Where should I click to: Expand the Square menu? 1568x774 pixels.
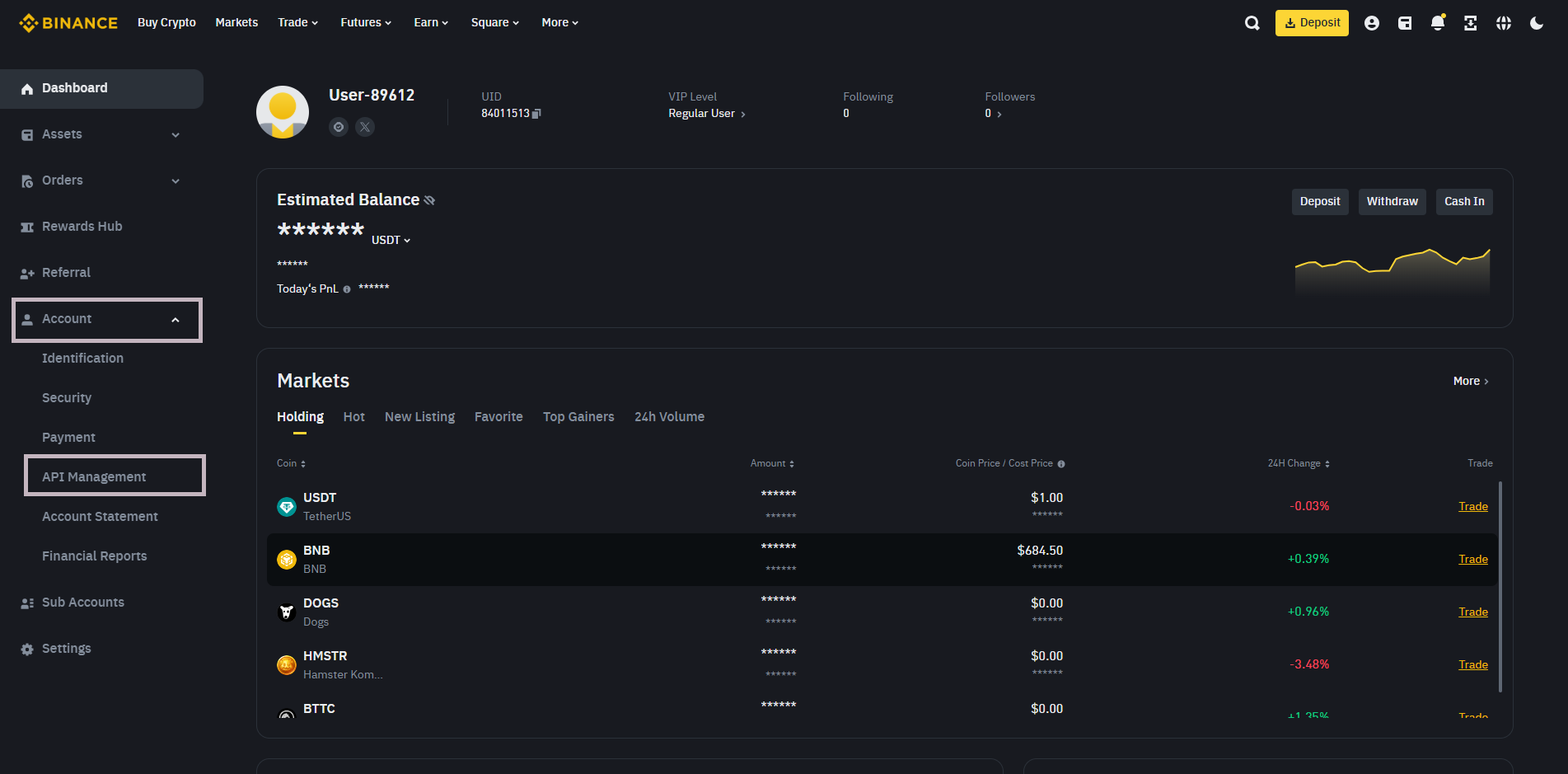[x=495, y=23]
